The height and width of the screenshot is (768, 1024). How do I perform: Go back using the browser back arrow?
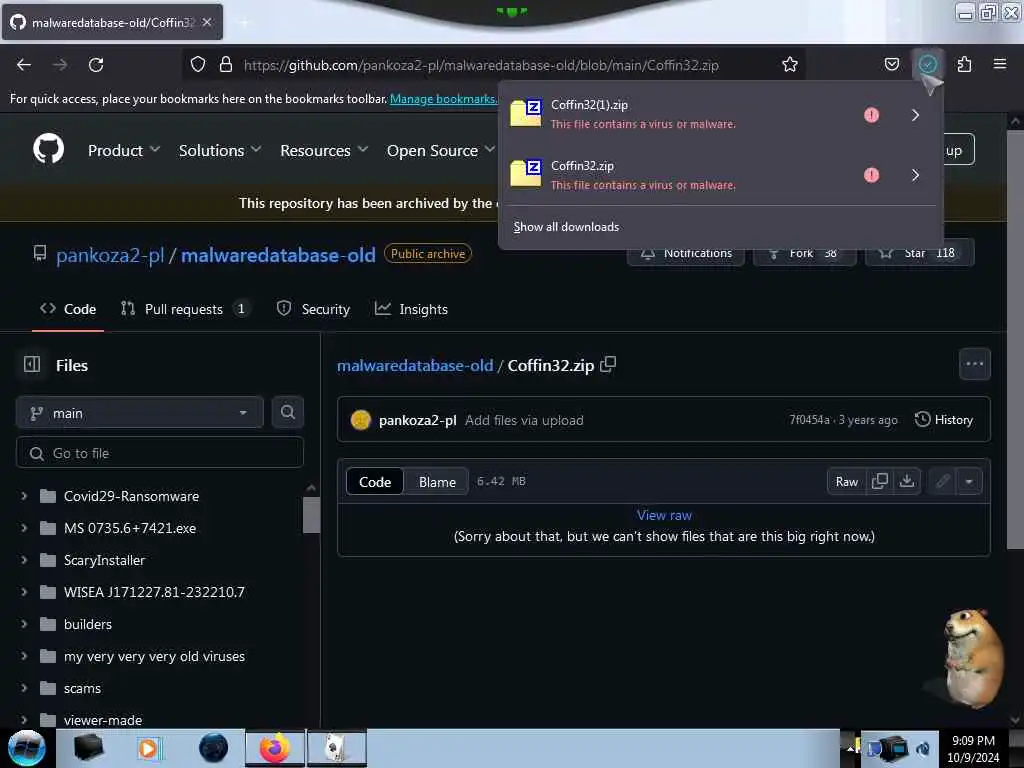coord(24,65)
